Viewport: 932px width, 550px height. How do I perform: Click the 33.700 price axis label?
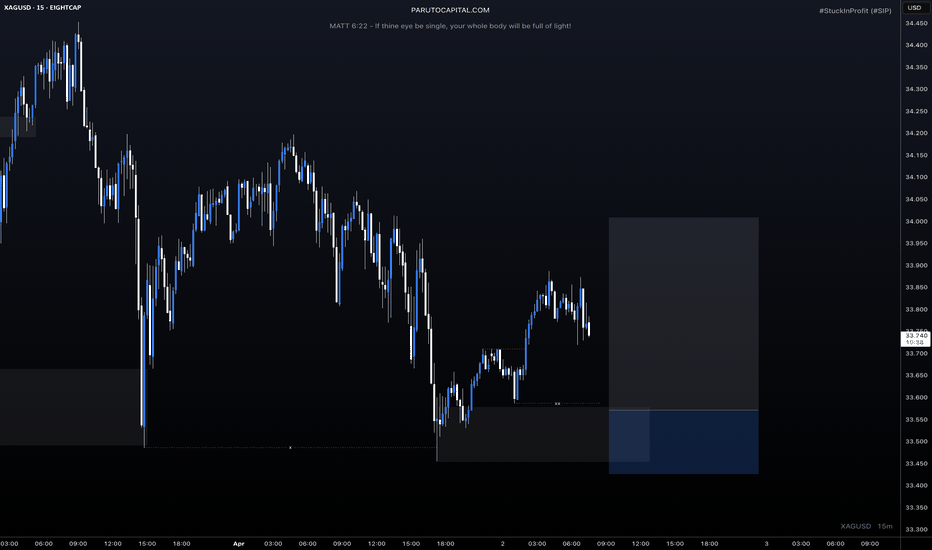click(916, 353)
